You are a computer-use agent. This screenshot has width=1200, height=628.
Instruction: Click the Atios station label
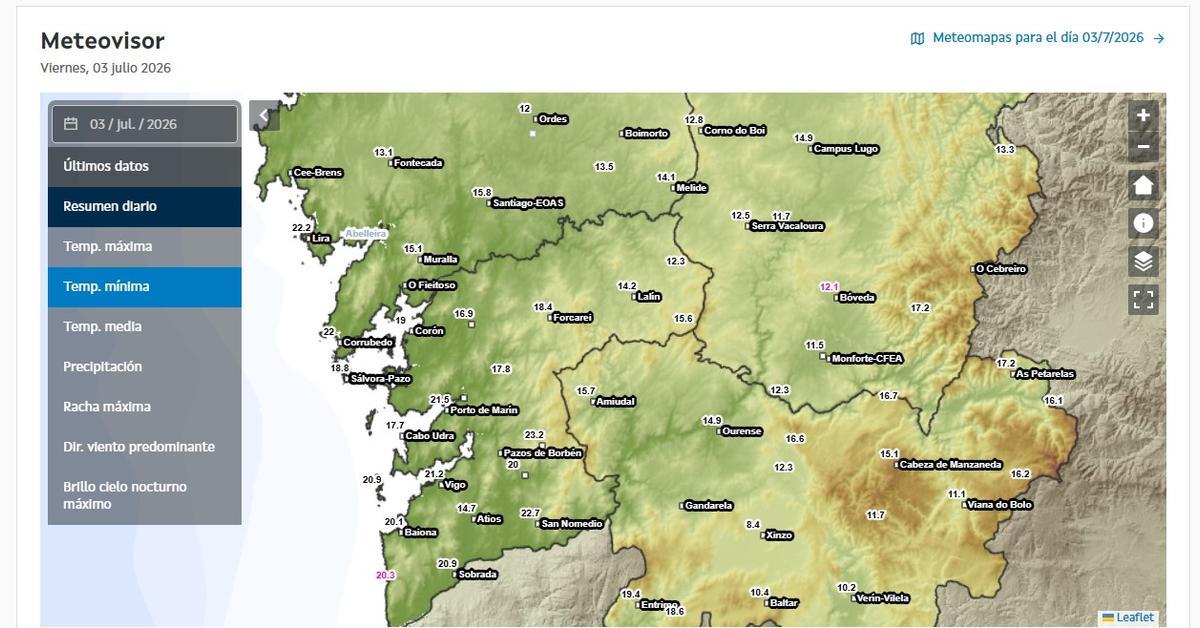(x=489, y=519)
